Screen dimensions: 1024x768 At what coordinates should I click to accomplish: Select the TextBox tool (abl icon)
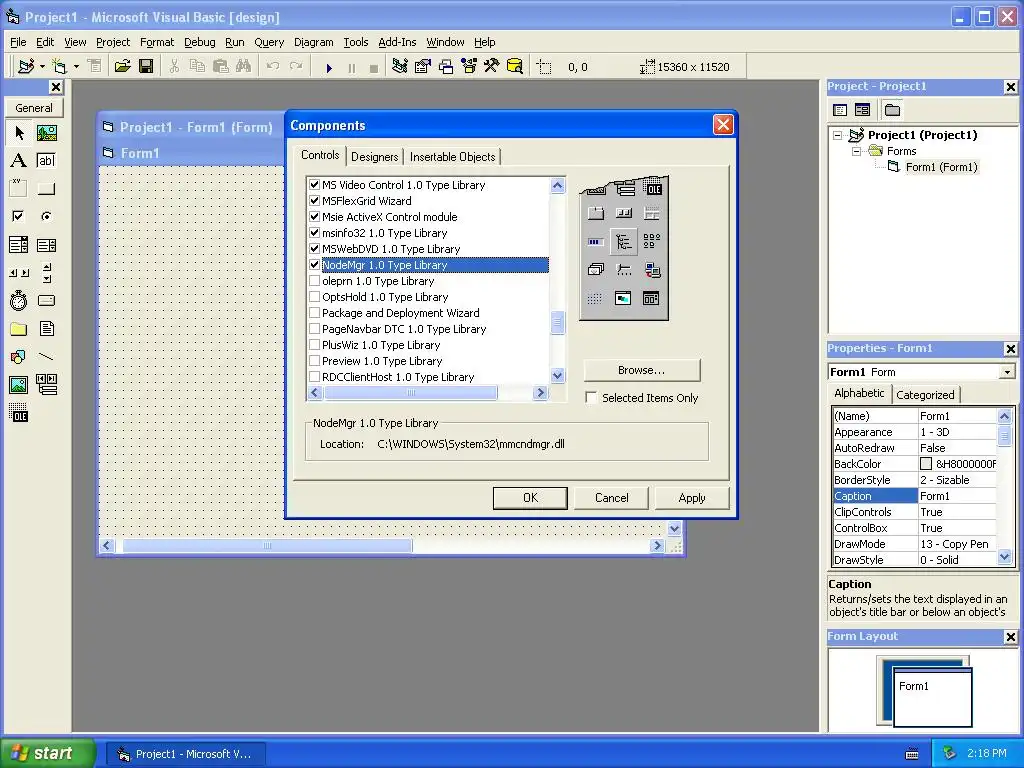click(46, 161)
